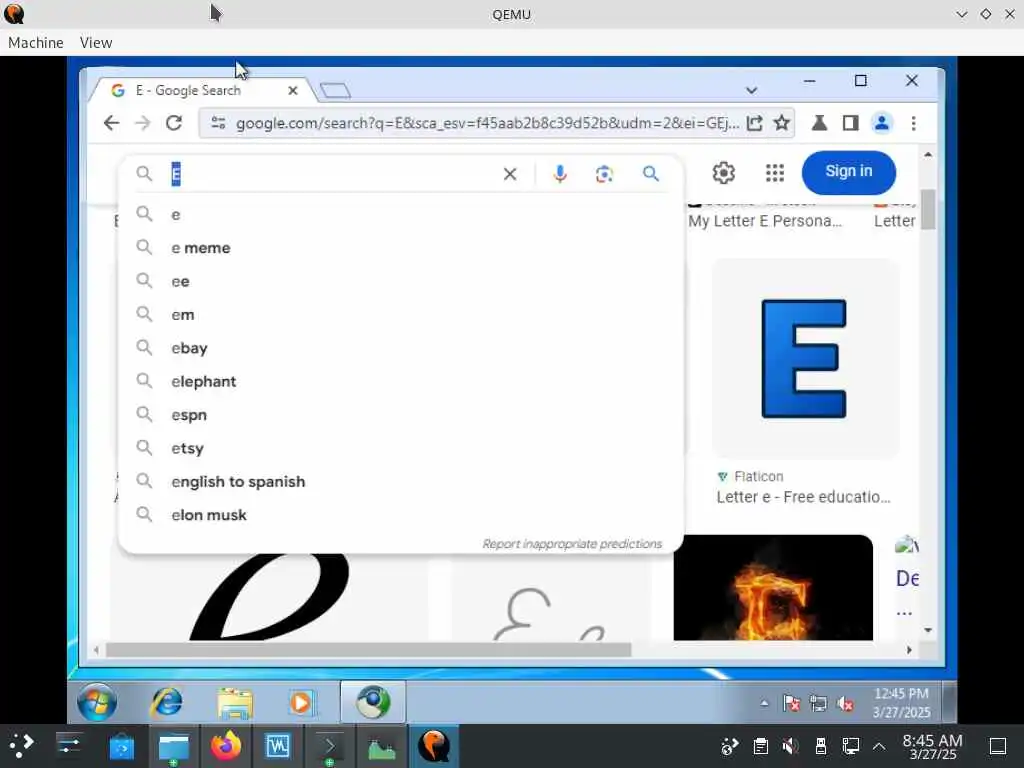The image size is (1024, 768).
Task: Close the 'E - Google Search' tab
Action: 293,91
